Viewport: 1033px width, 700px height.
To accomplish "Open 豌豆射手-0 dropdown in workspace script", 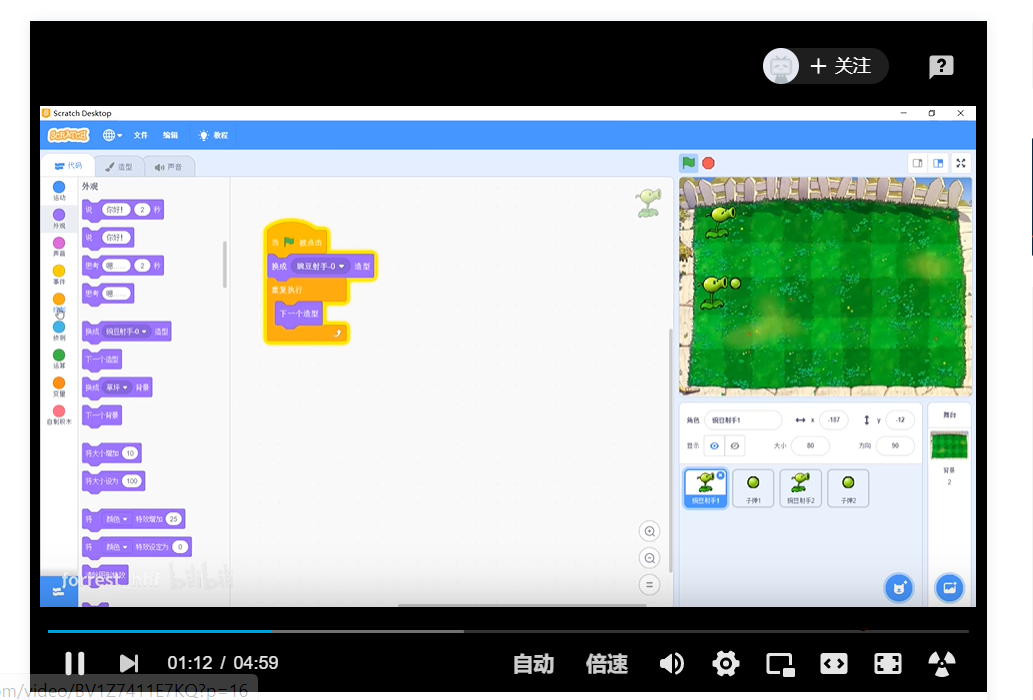I will pyautogui.click(x=320, y=267).
